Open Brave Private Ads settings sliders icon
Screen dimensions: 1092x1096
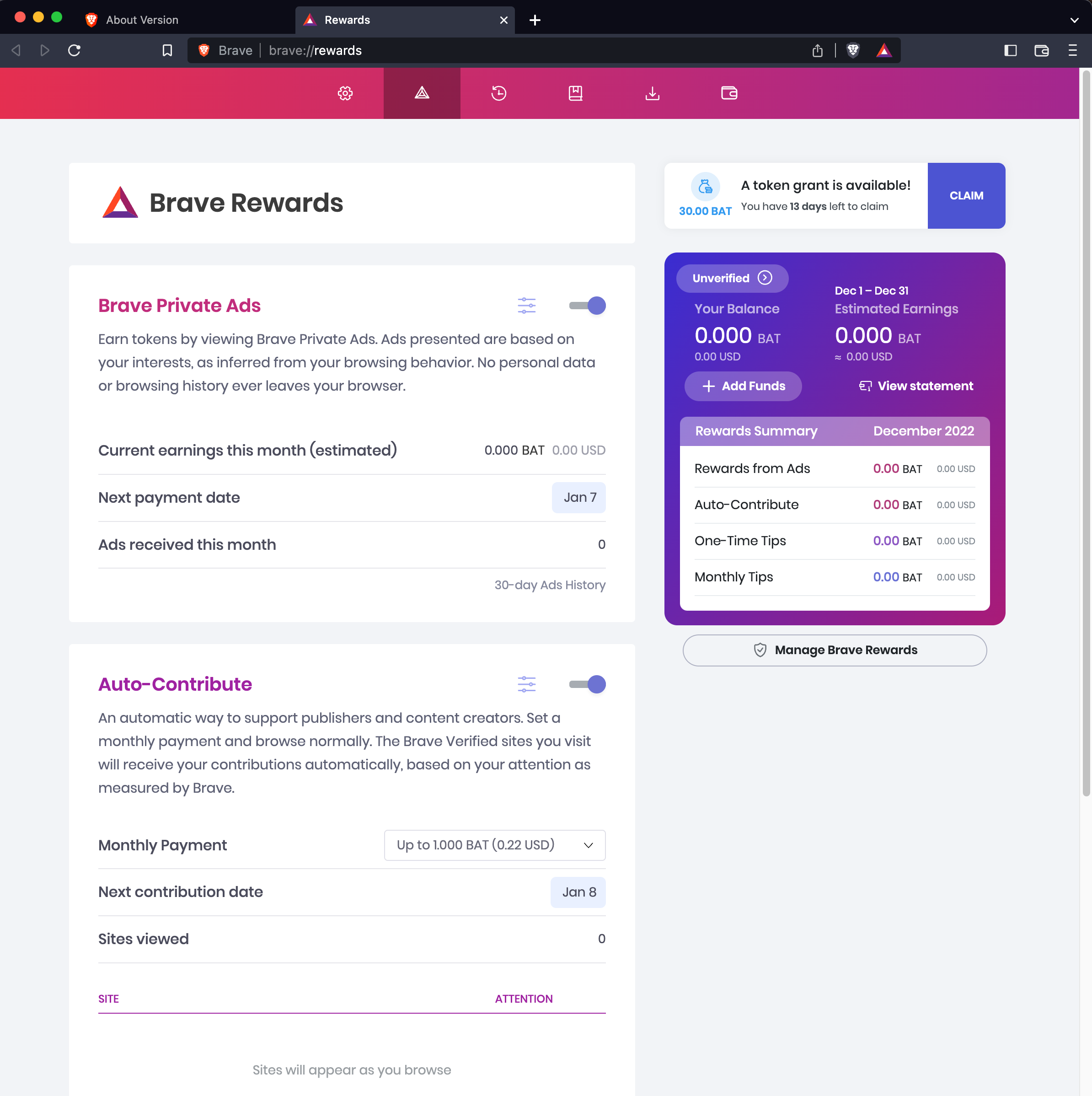point(526,305)
